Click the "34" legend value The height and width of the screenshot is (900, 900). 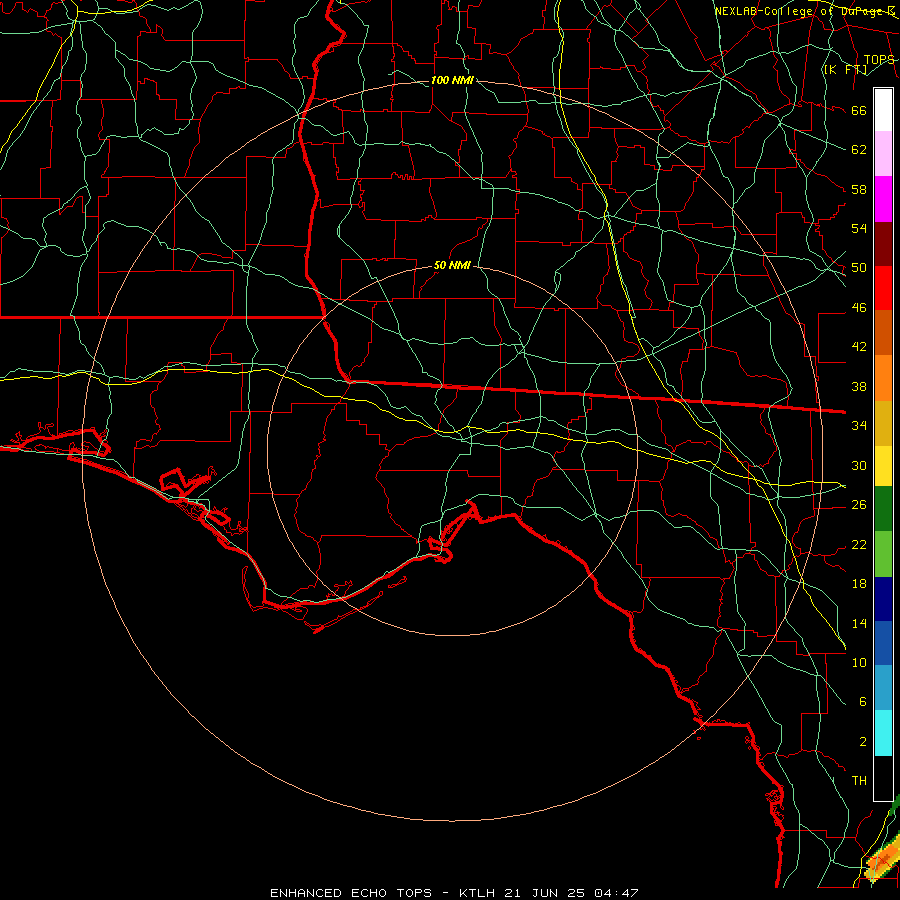[x=859, y=425]
